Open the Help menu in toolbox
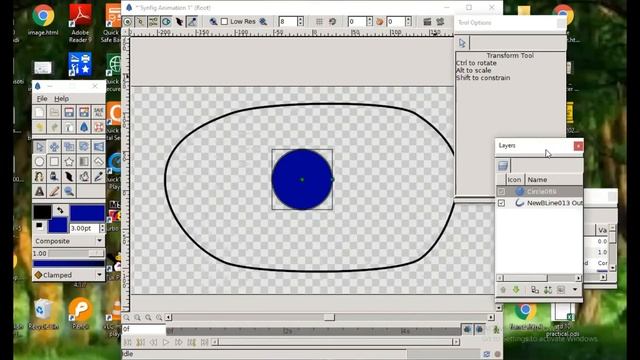This screenshot has height=360, width=640. 62,99
